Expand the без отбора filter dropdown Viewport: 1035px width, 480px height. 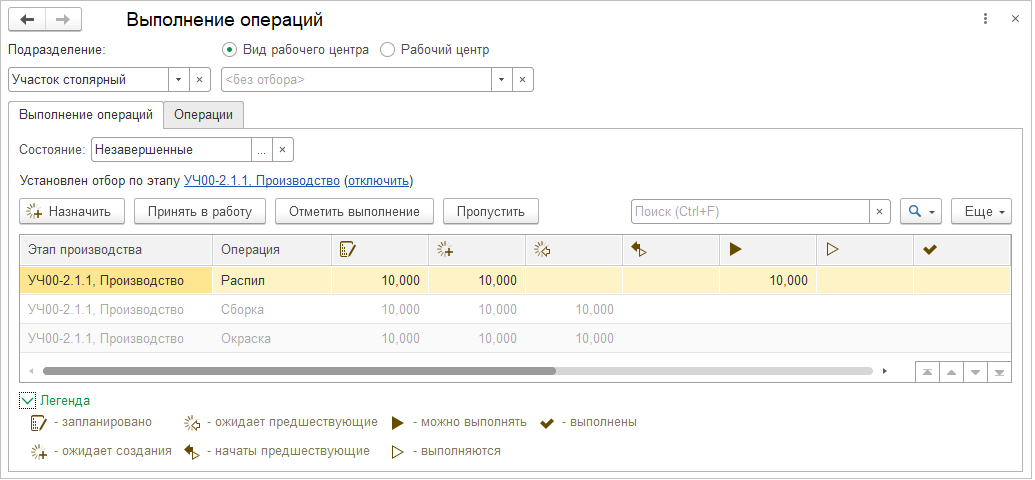pyautogui.click(x=500, y=79)
